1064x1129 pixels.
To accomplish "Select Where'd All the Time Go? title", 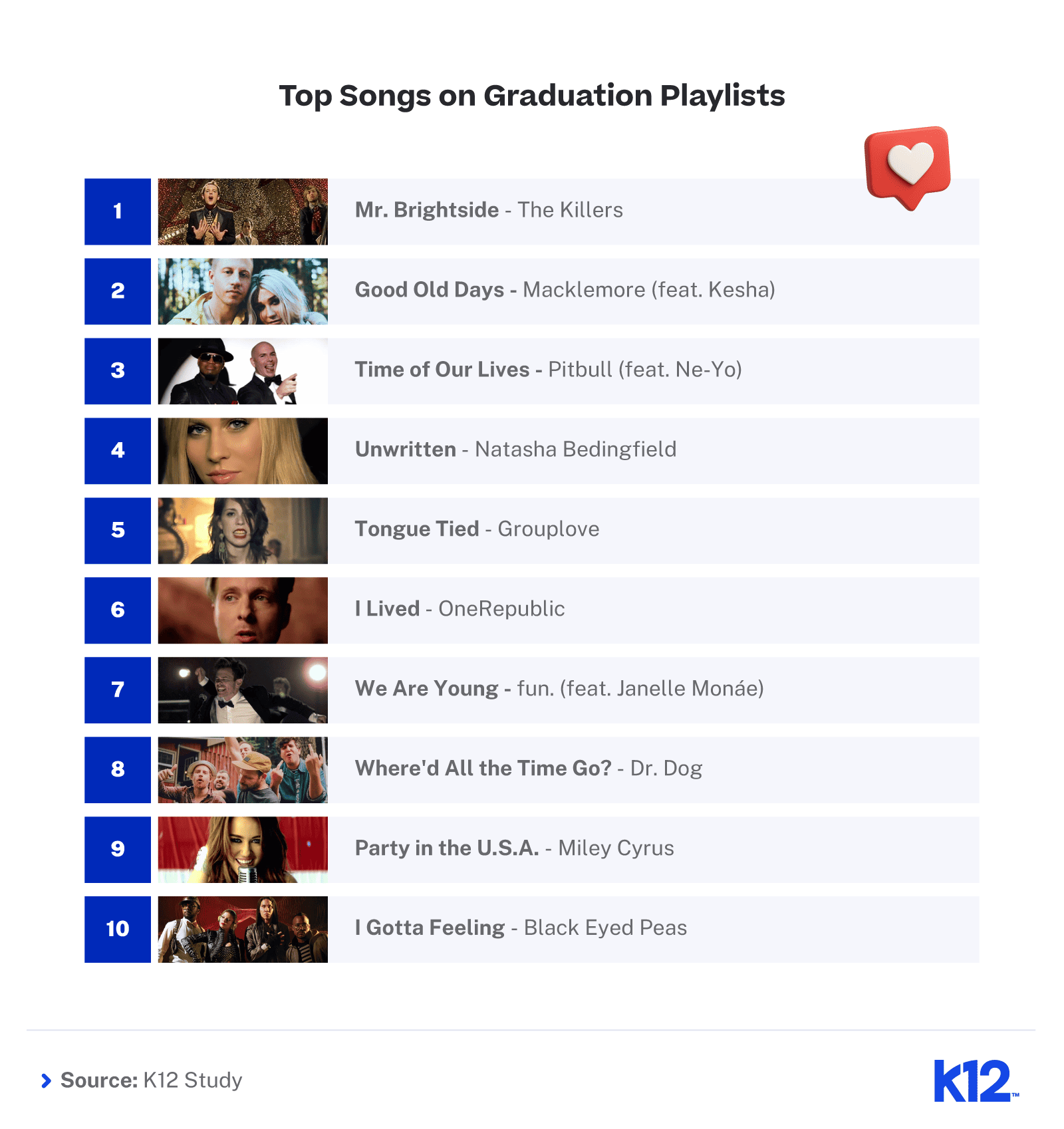I will pyautogui.click(x=483, y=769).
